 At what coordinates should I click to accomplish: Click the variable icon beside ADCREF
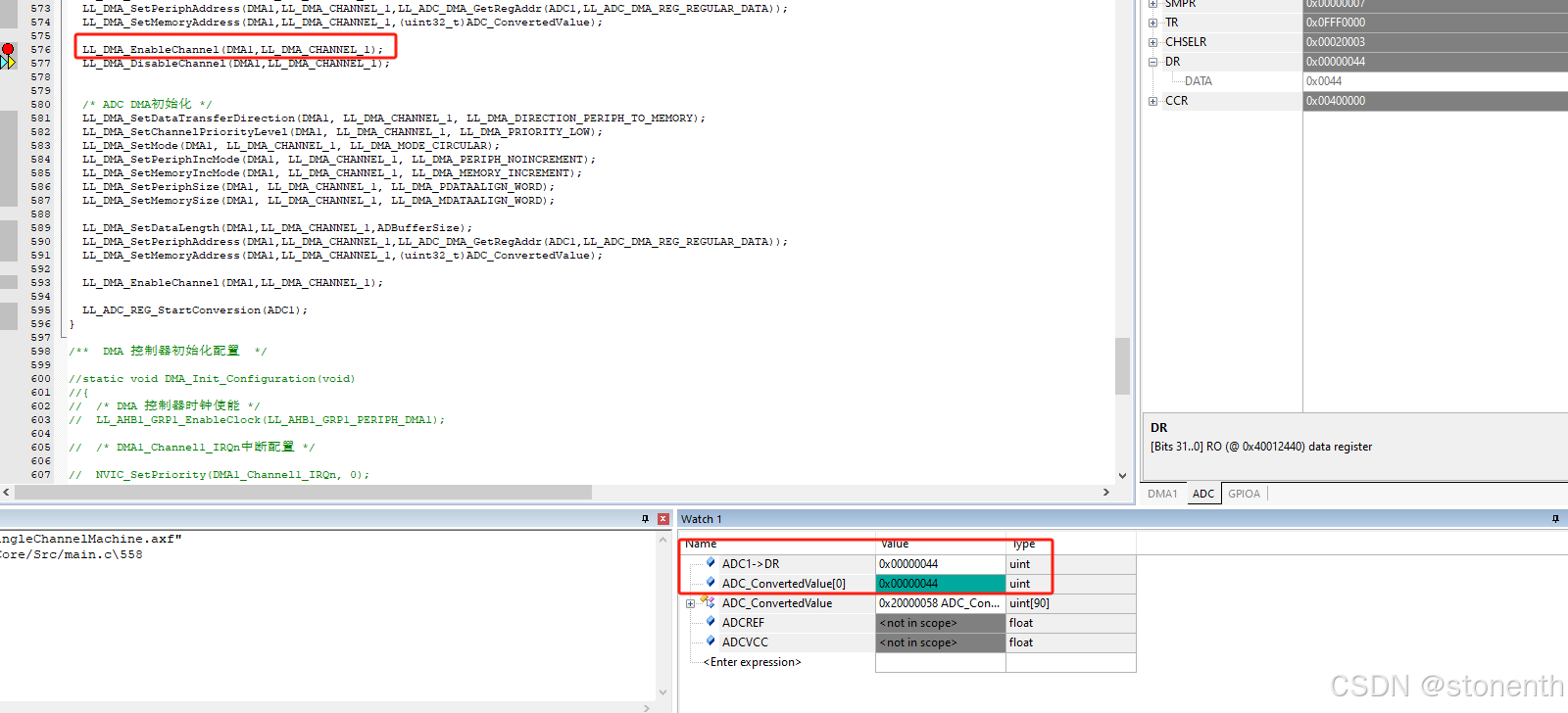(x=710, y=622)
